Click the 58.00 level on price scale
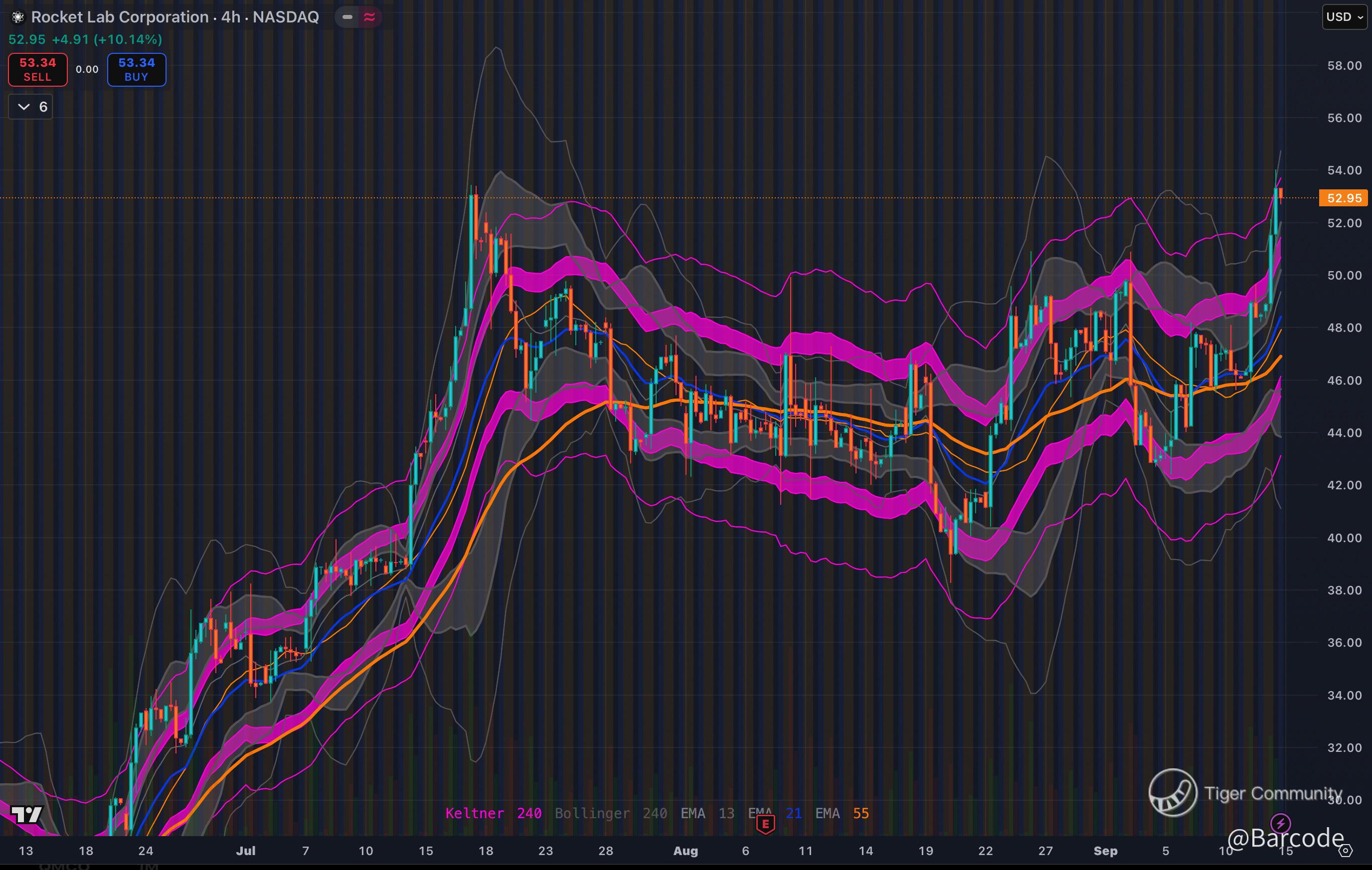Image resolution: width=1372 pixels, height=870 pixels. tap(1344, 66)
